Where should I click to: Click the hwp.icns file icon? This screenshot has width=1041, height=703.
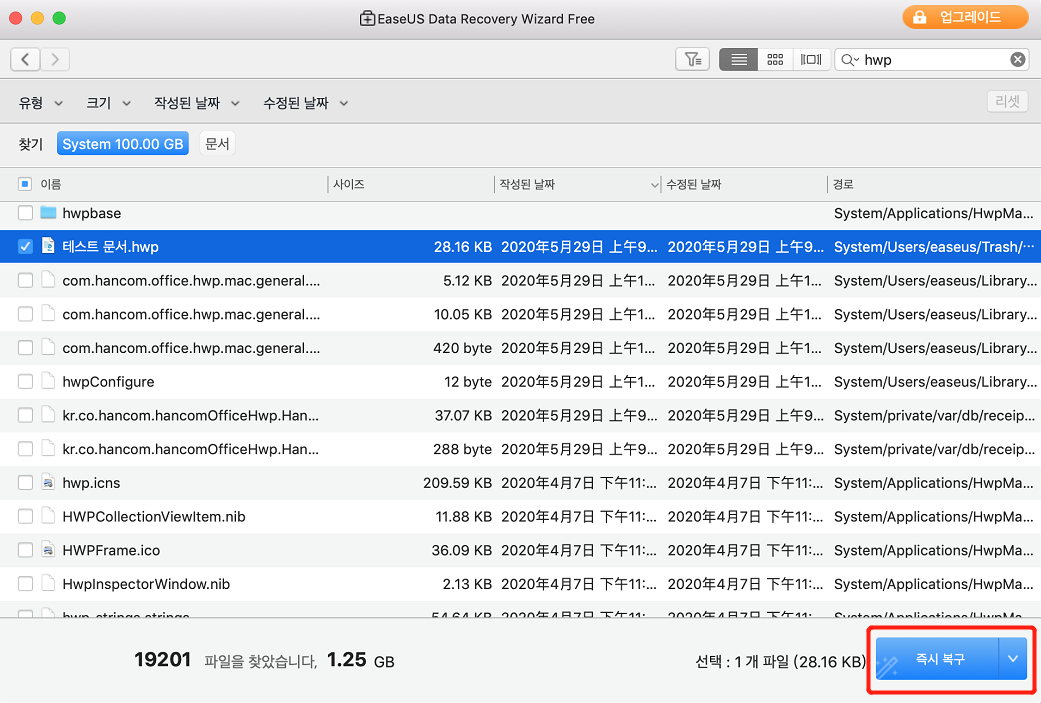[x=48, y=483]
